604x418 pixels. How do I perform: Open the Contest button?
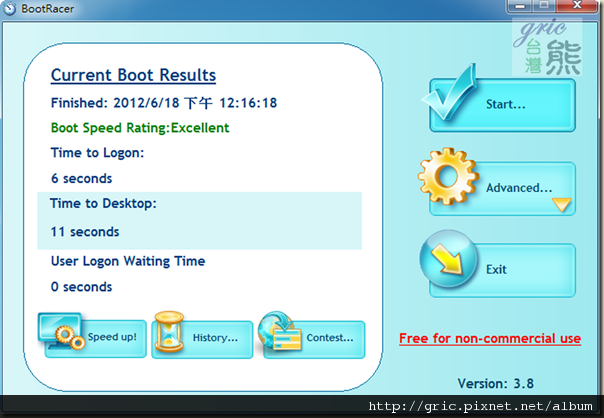click(314, 339)
